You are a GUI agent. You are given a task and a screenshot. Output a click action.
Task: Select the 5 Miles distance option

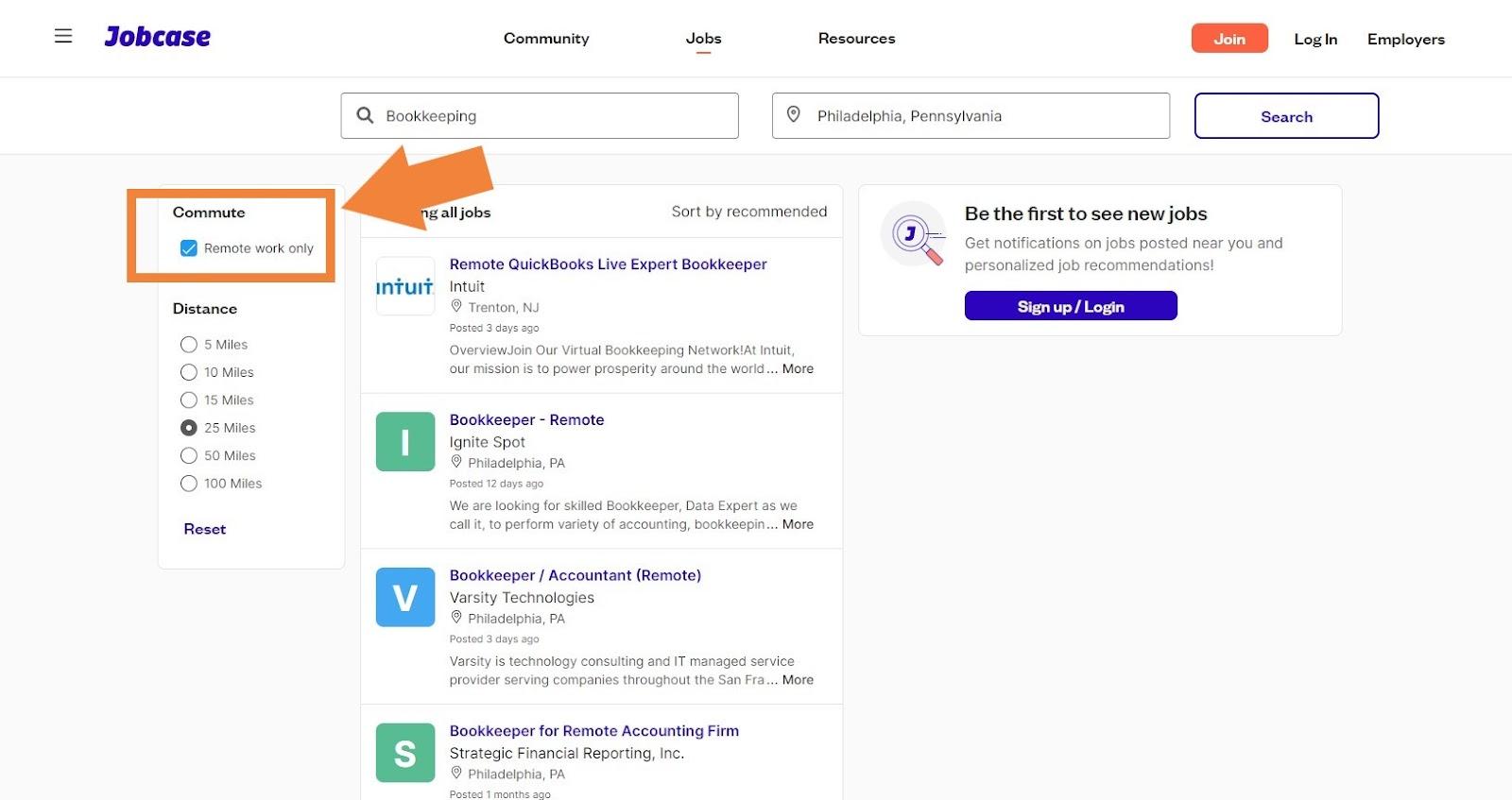189,345
